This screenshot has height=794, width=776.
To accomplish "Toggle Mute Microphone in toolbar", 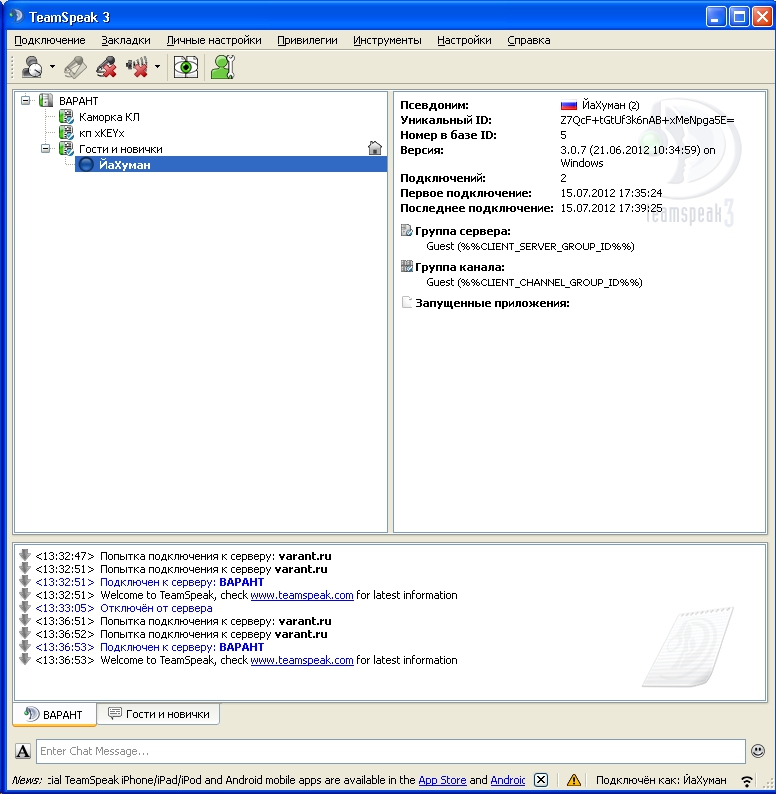I will click(106, 67).
